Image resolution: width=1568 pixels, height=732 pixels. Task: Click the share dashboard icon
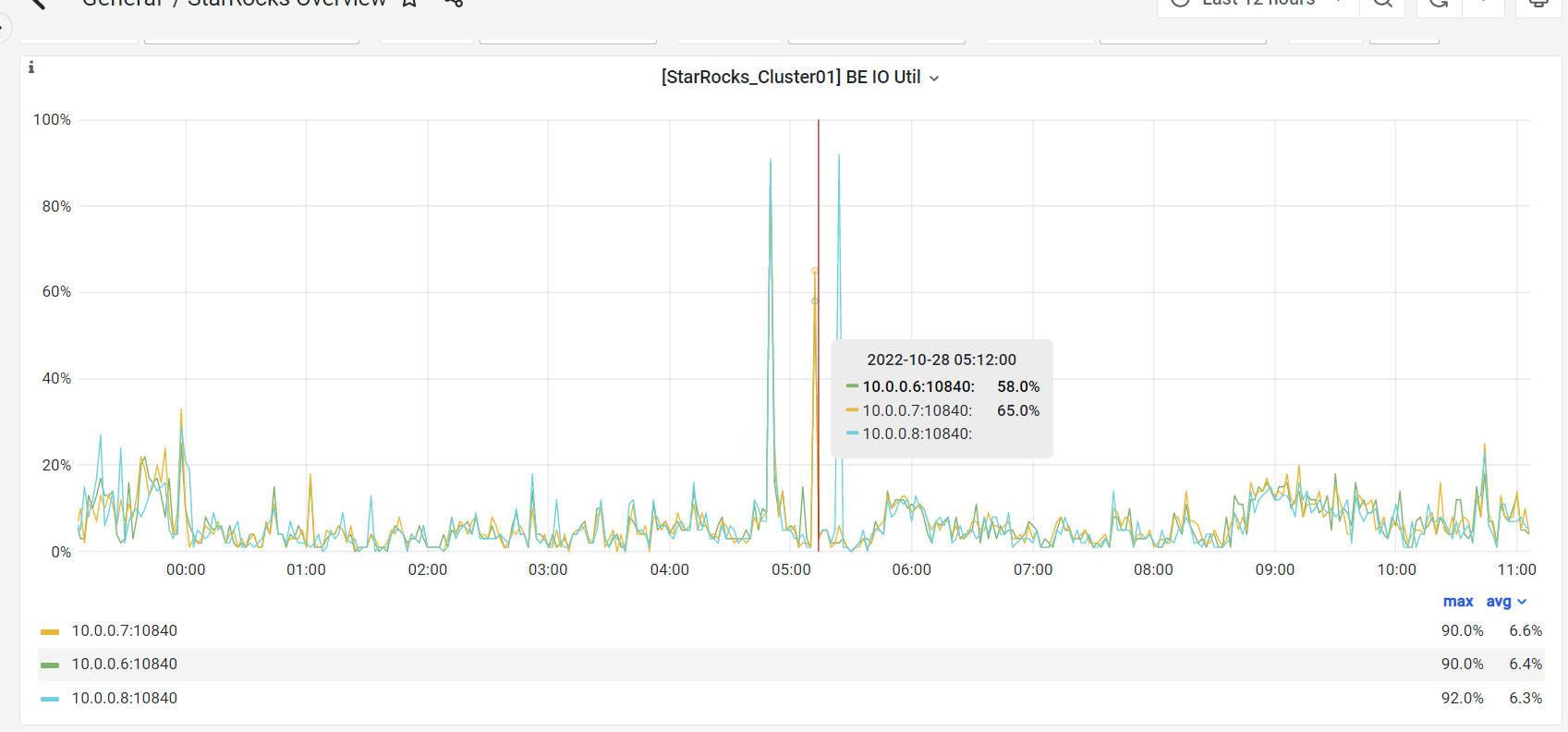point(453,3)
